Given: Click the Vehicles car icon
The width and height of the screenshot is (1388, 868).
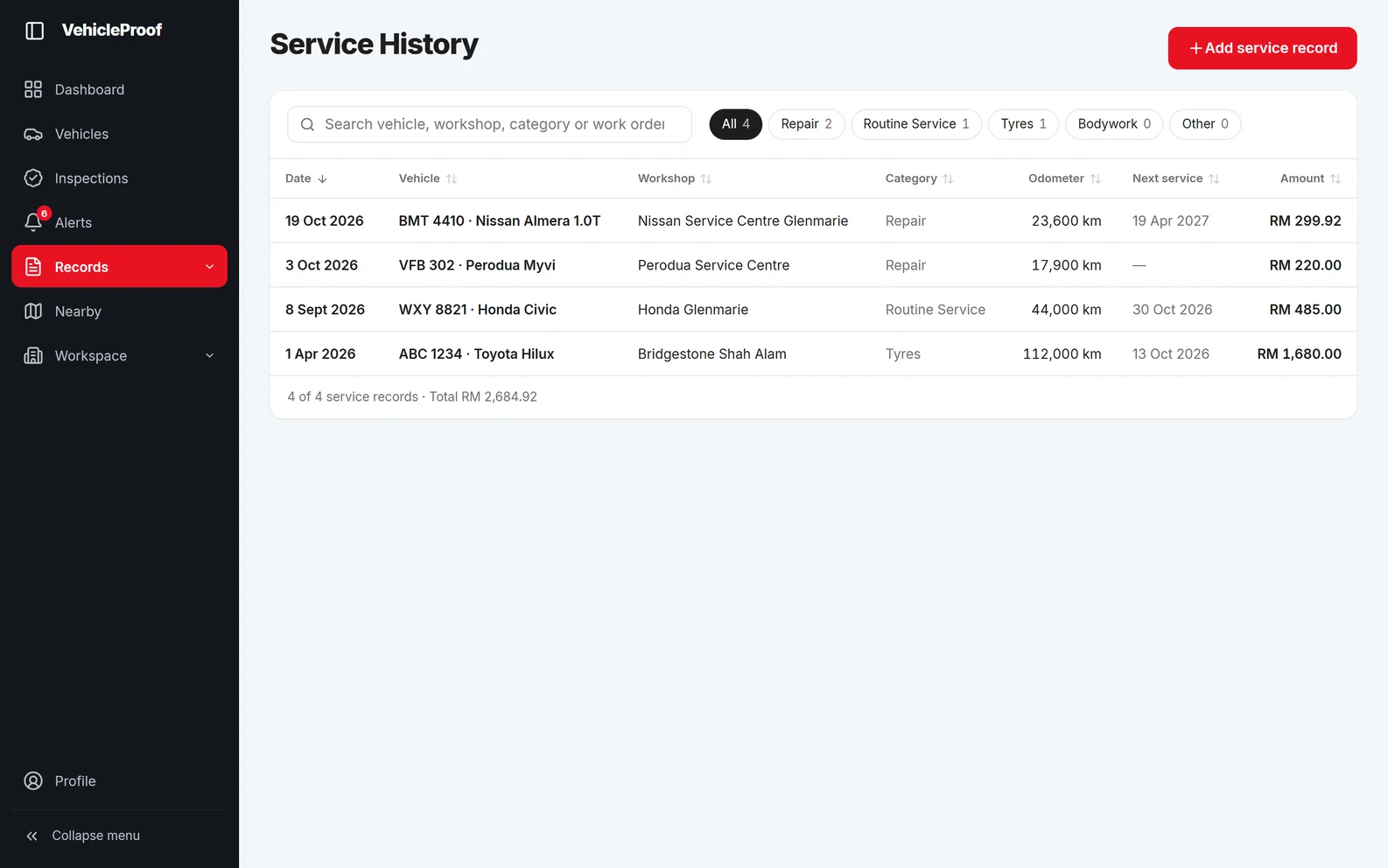Looking at the screenshot, I should 33,134.
